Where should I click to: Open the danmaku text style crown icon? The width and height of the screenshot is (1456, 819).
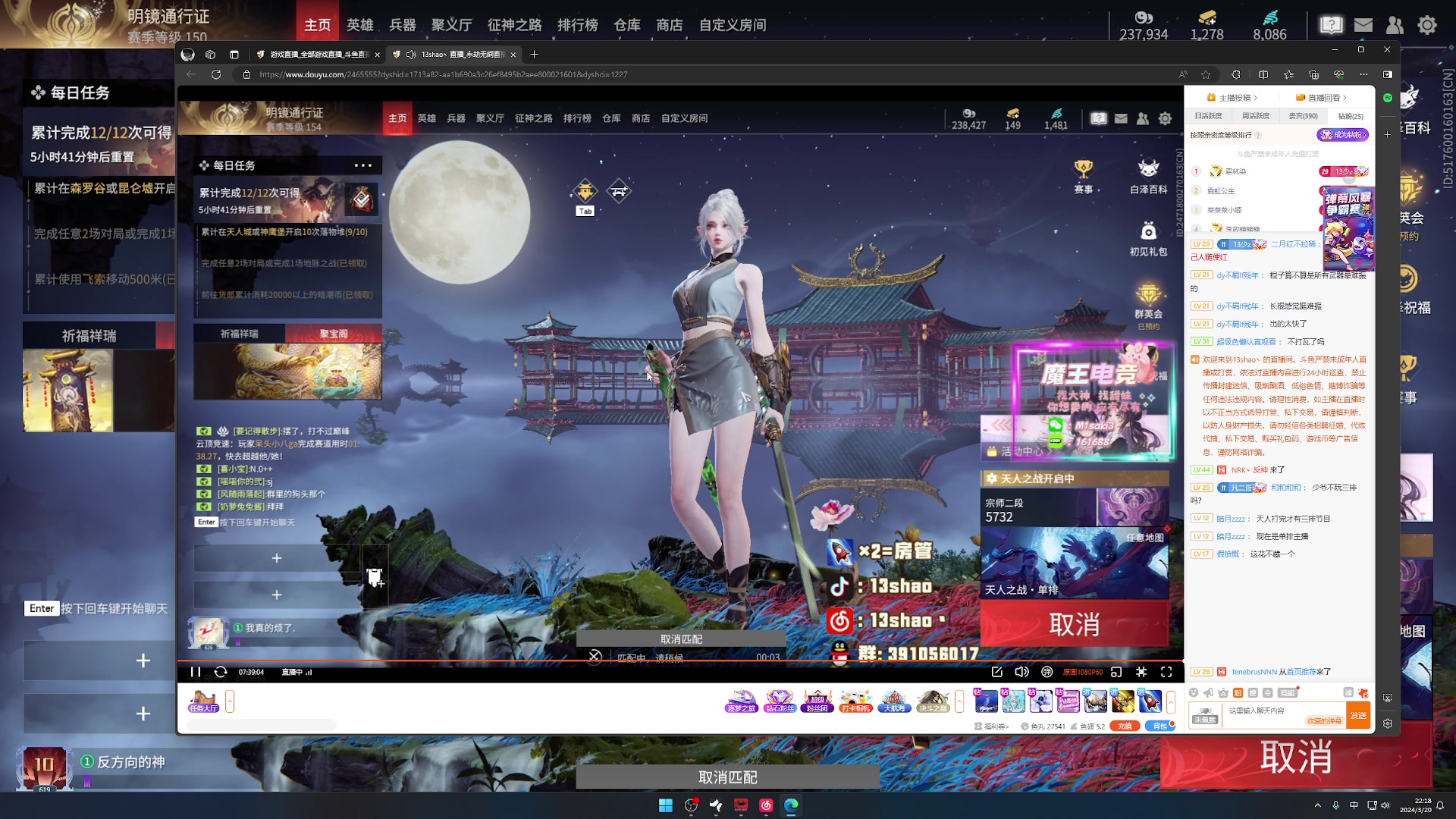coord(1223,692)
